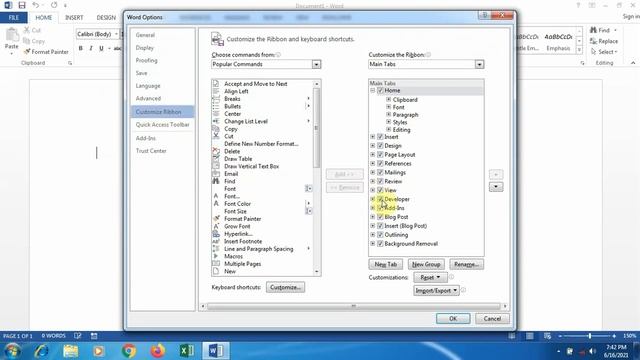Image resolution: width=640 pixels, height=360 pixels.
Task: Click the Format Painter brush icon
Action: 27,52
